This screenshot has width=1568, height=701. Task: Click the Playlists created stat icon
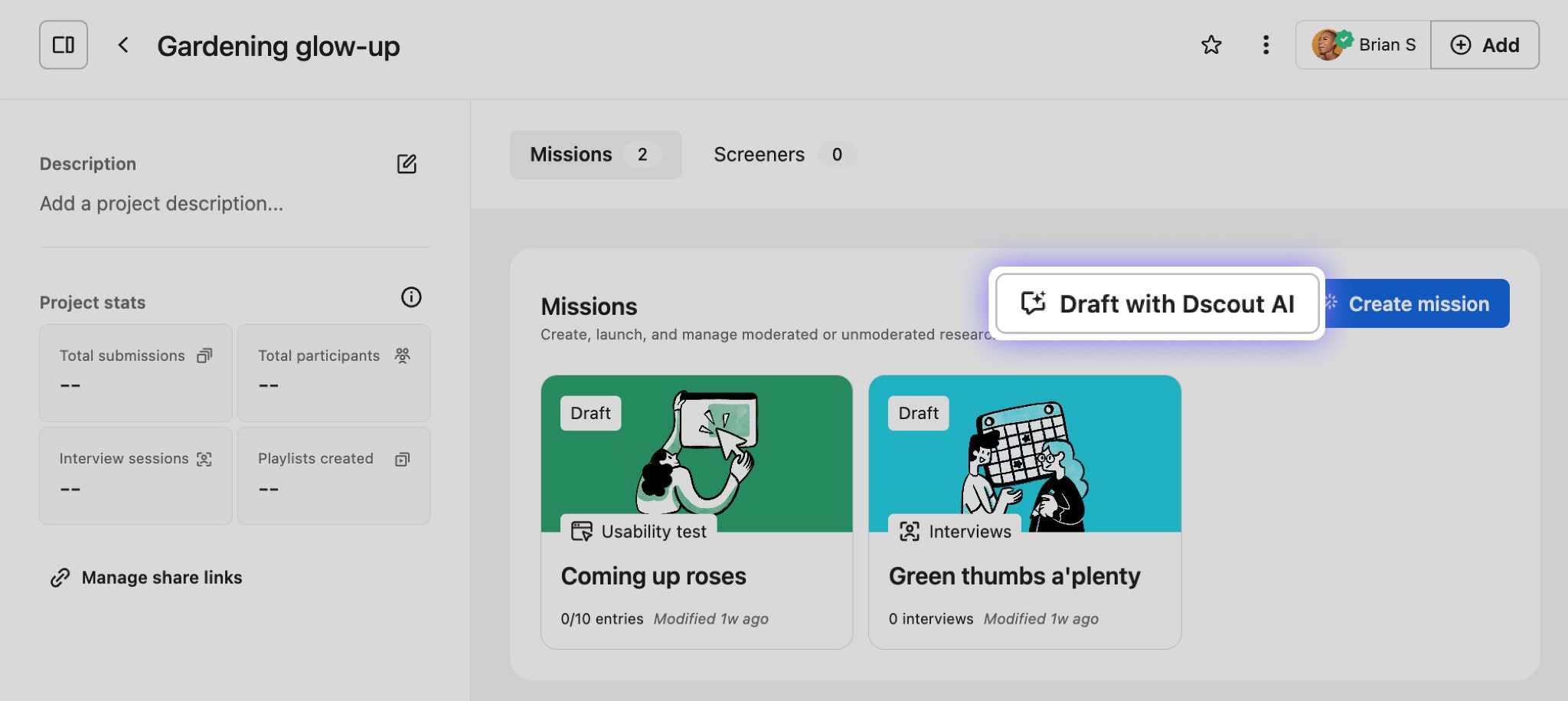point(402,459)
